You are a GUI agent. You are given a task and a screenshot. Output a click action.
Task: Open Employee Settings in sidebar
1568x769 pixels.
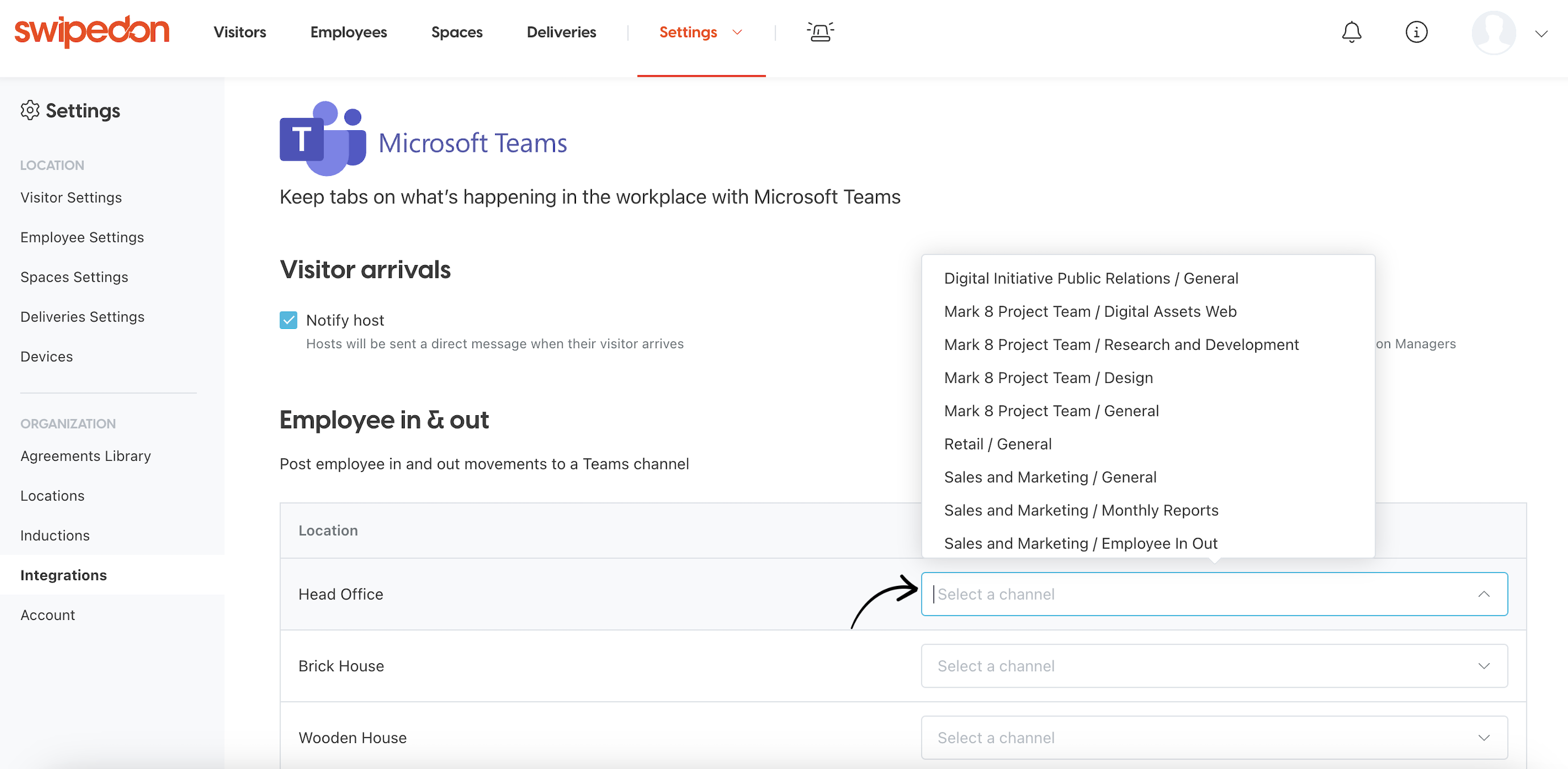[82, 237]
